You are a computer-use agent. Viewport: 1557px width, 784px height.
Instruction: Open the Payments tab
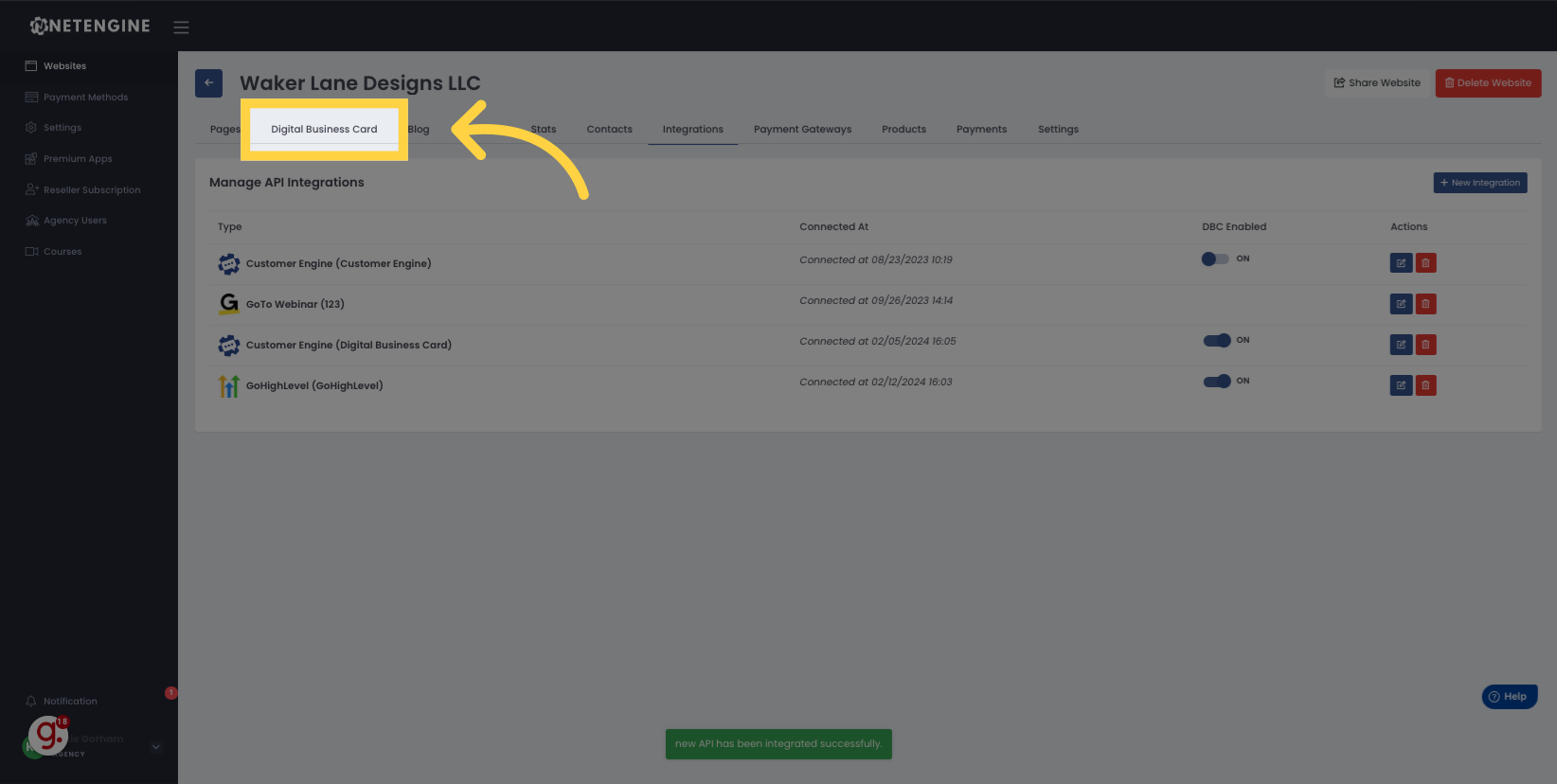click(981, 129)
